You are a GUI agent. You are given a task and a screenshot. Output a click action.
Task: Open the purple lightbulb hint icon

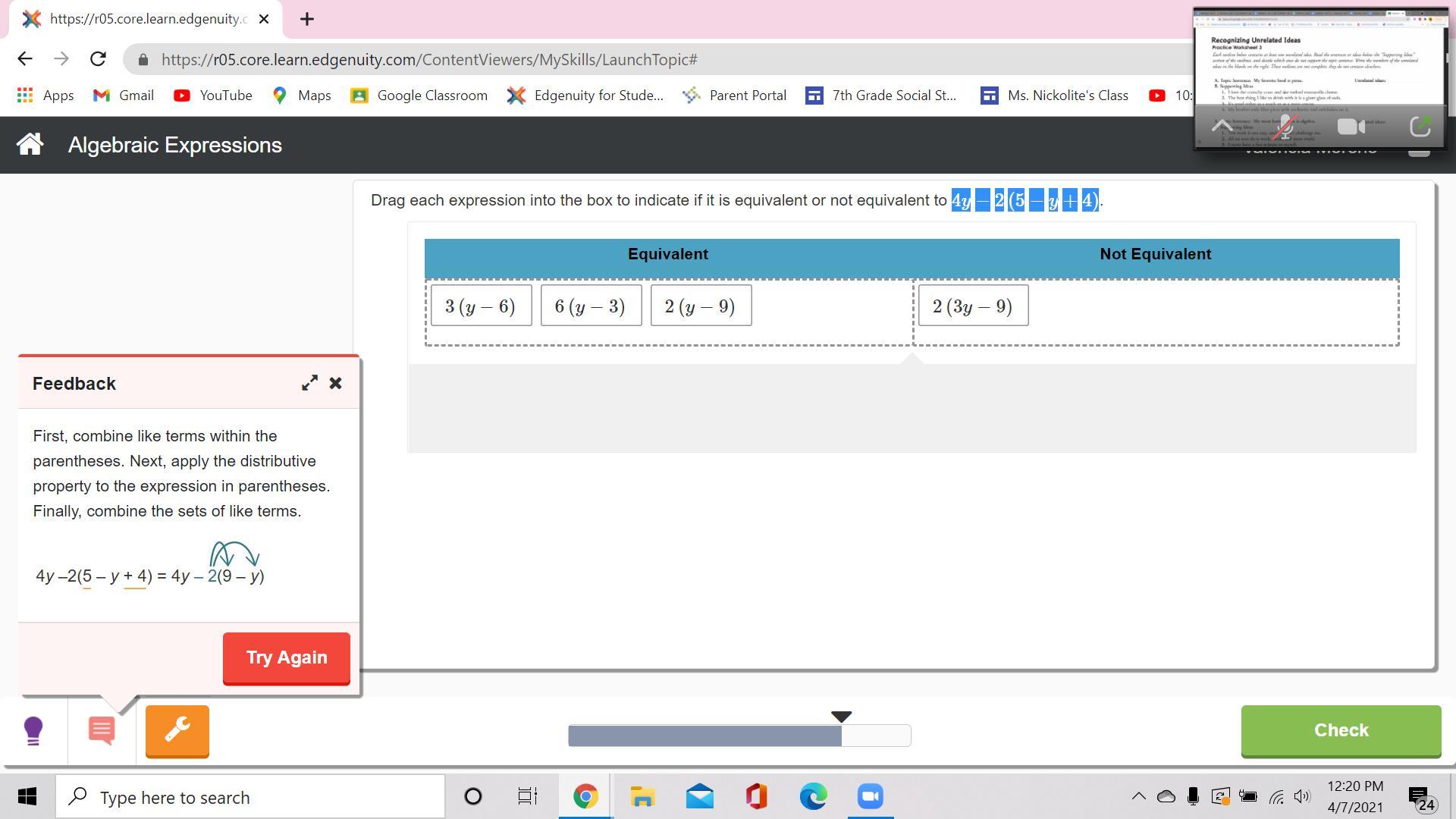33,730
